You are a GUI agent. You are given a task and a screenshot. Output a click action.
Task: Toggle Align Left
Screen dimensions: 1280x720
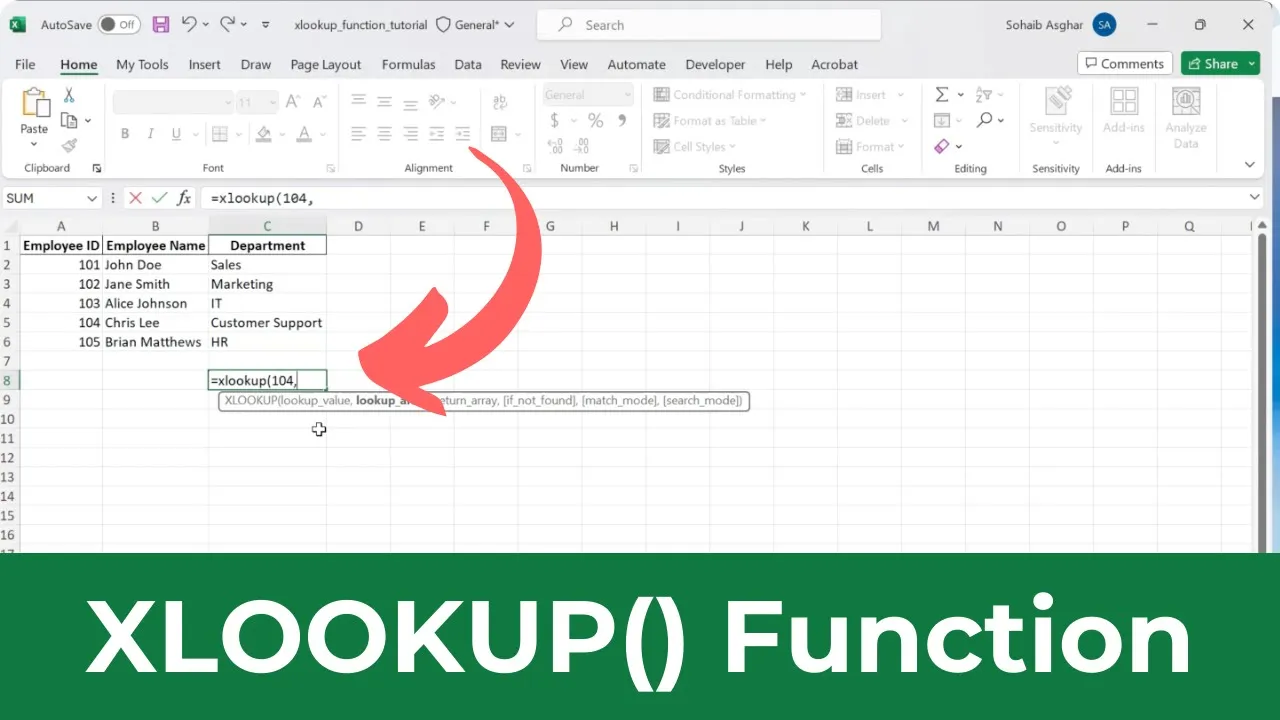pyautogui.click(x=358, y=134)
